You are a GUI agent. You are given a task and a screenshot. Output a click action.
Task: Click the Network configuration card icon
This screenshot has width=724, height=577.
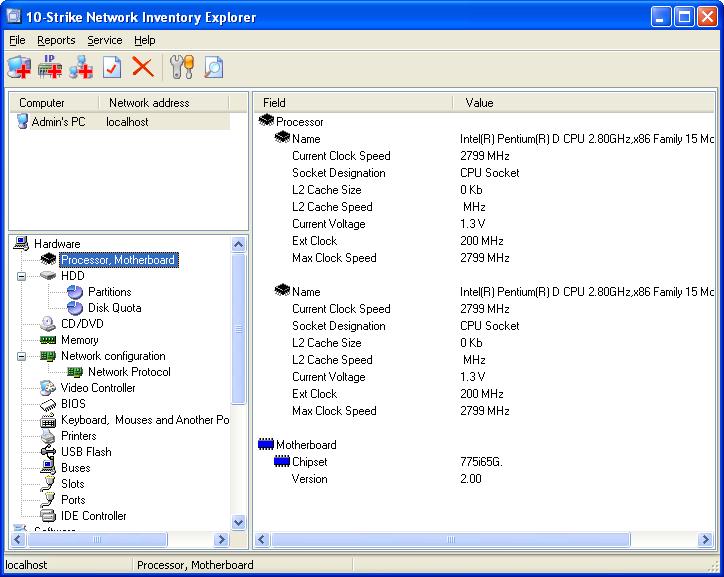tap(48, 356)
